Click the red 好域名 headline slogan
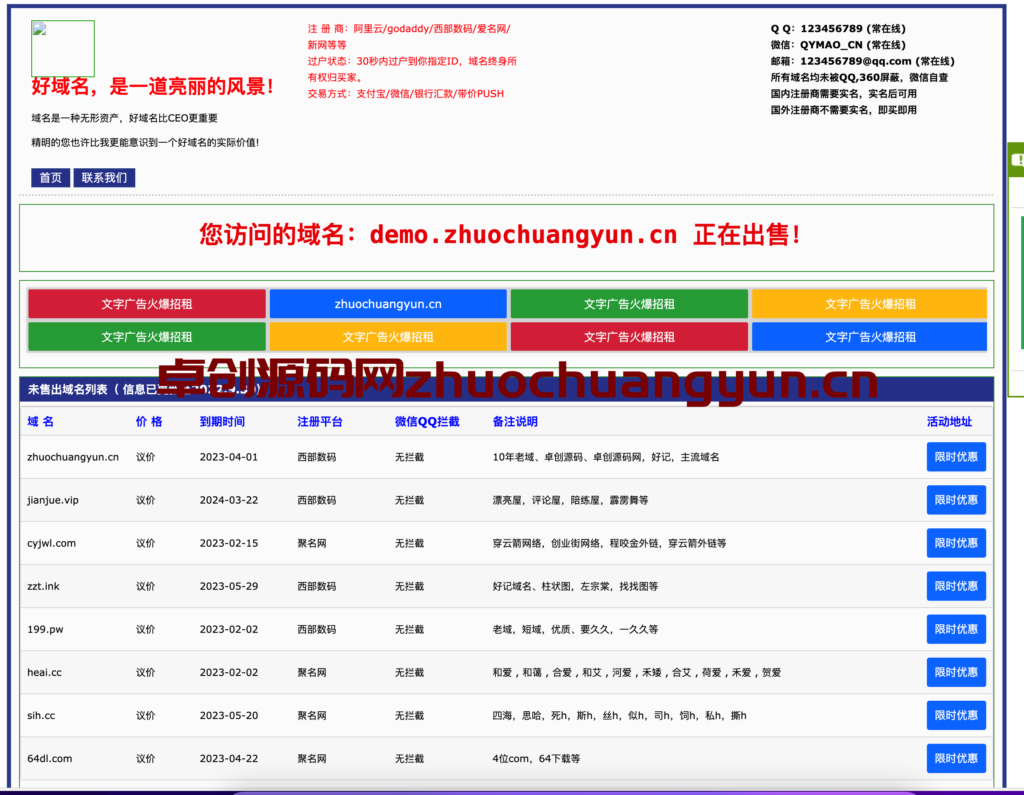 pos(153,86)
